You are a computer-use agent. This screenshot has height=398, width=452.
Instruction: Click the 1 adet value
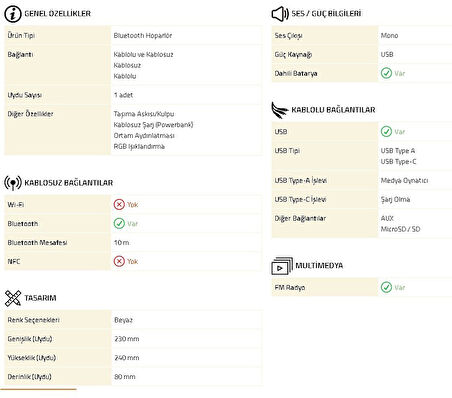tap(123, 95)
